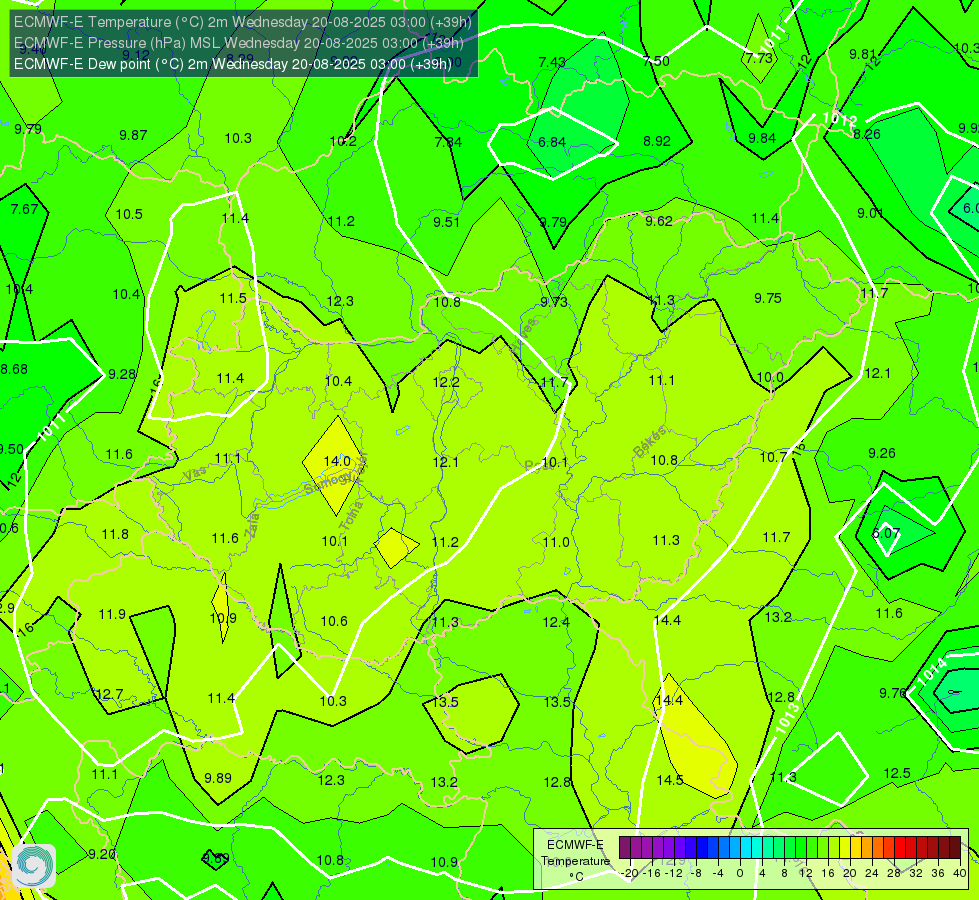The width and height of the screenshot is (979, 900).
Task: Click the 14.5 dew point value
Action: (670, 780)
